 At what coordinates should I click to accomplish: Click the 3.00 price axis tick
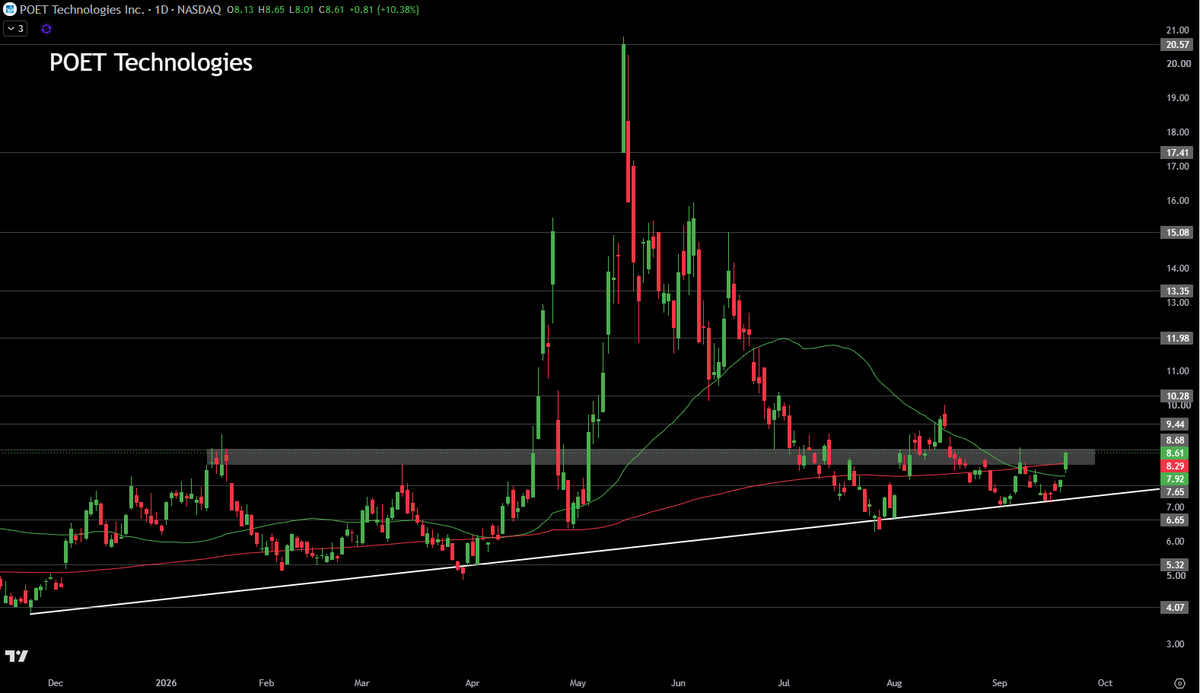pyautogui.click(x=1176, y=644)
